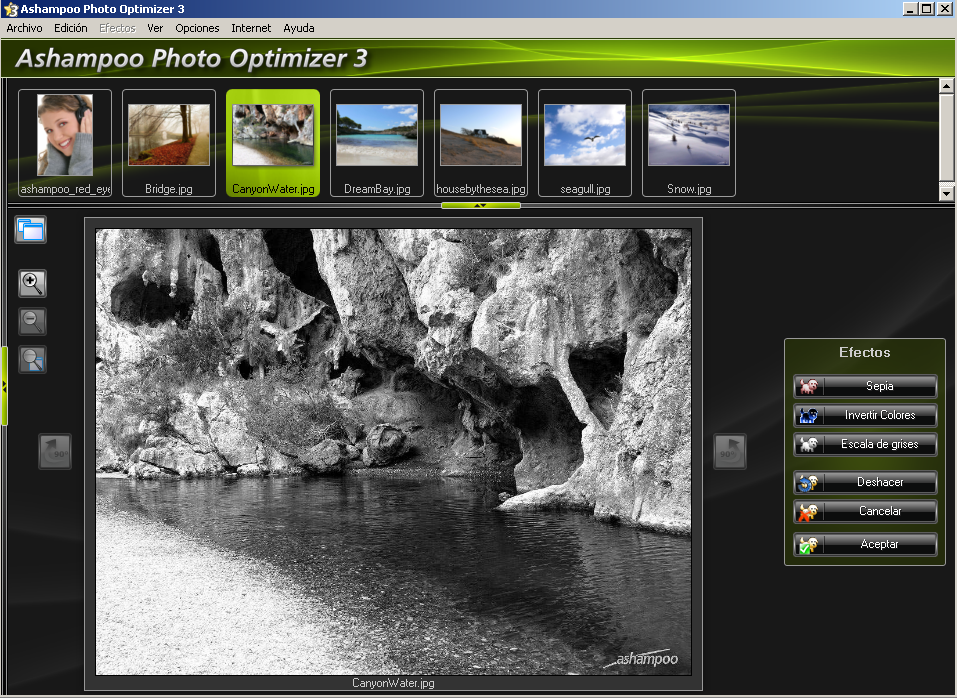Collapse the thumbnail strip with green handle

(481, 206)
